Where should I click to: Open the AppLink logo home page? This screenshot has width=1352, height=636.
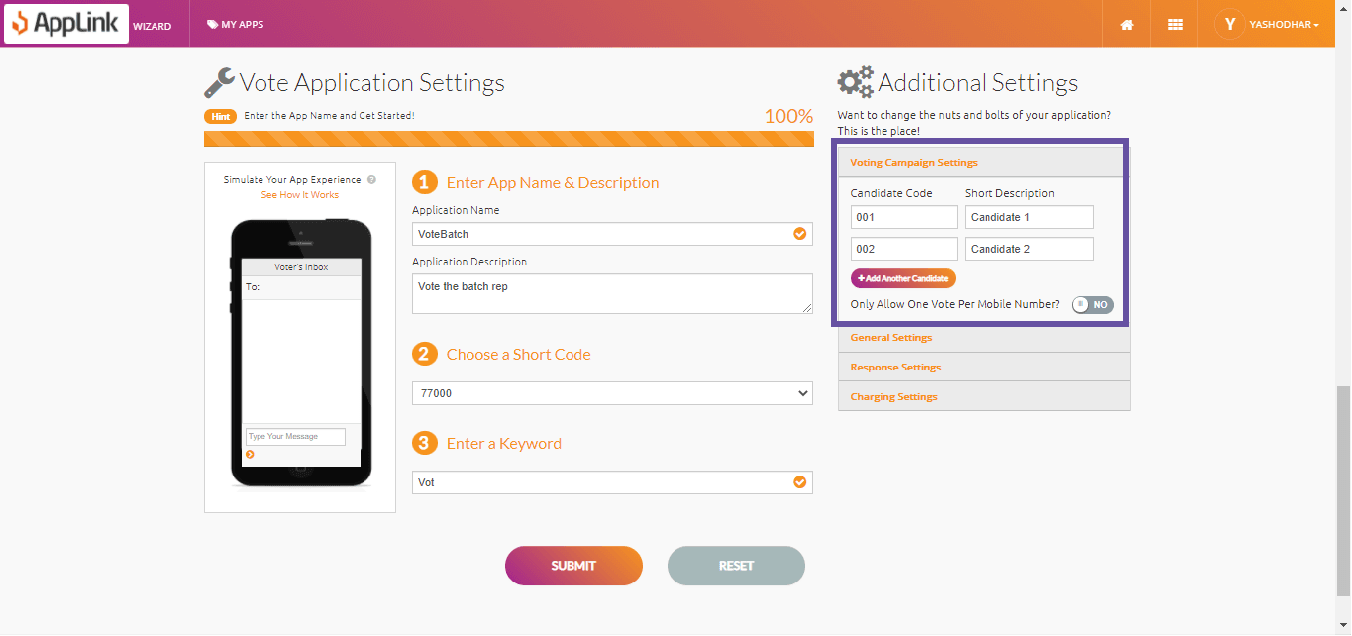tap(67, 24)
